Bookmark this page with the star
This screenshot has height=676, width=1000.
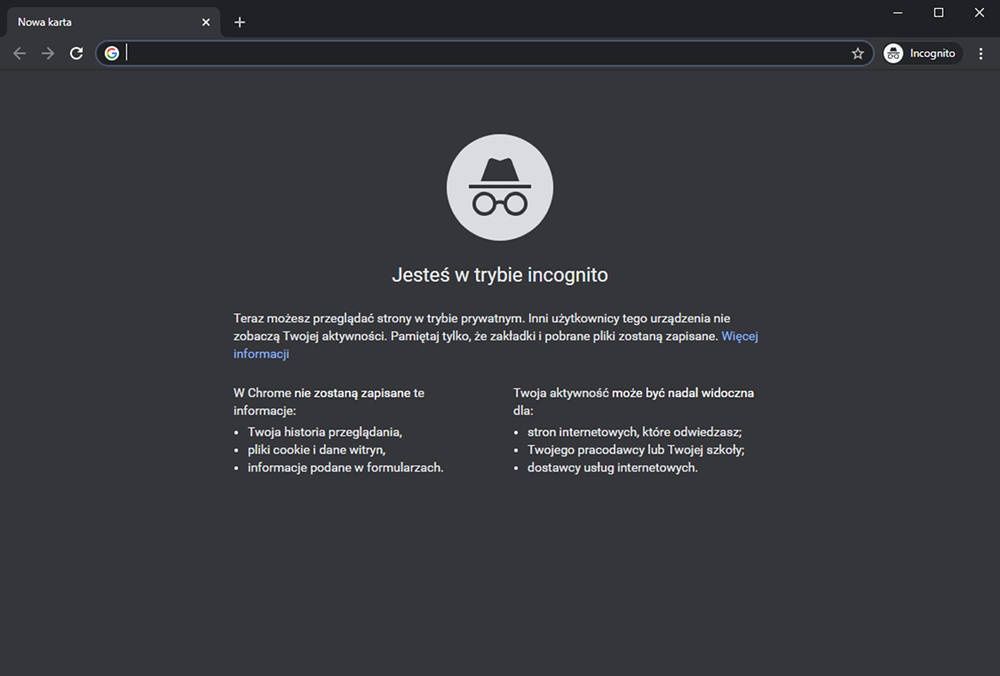[x=858, y=54]
